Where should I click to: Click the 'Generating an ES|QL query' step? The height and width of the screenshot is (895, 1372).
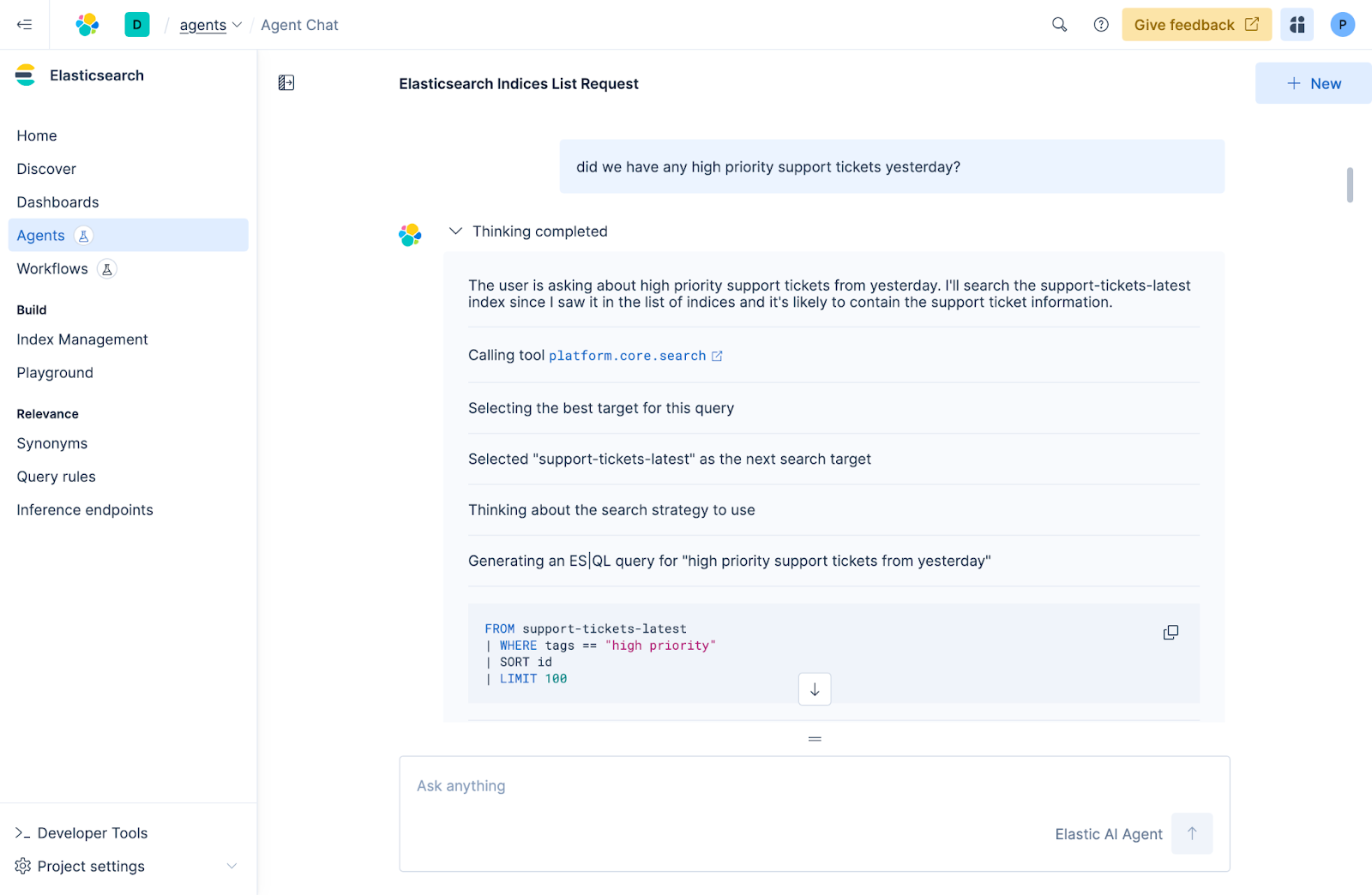pyautogui.click(x=730, y=561)
